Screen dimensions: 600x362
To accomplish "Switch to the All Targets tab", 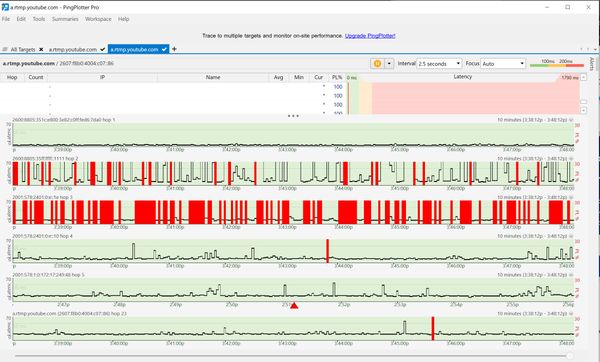I will pyautogui.click(x=23, y=49).
